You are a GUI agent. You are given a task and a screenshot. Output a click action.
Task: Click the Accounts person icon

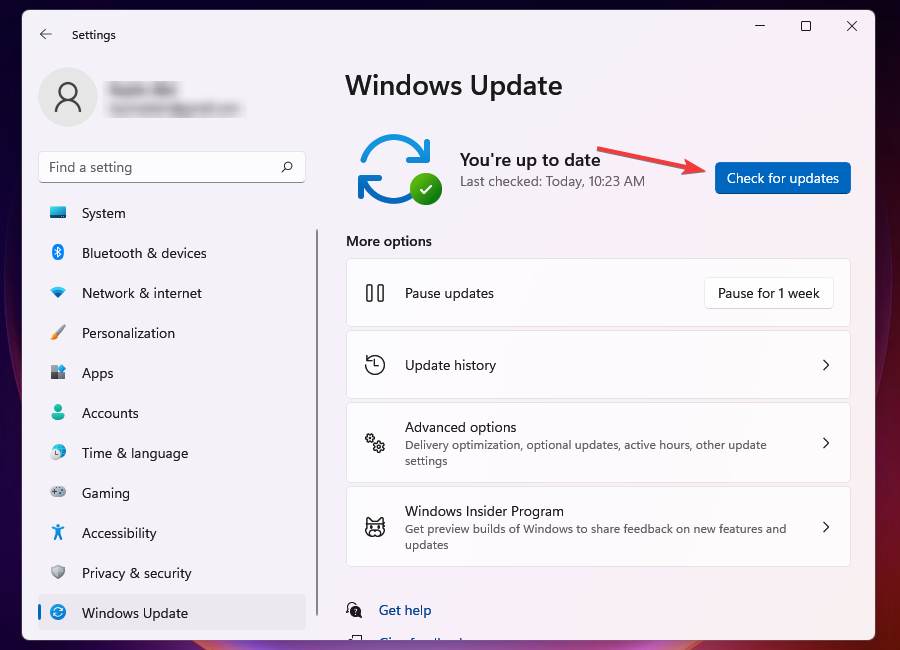58,412
